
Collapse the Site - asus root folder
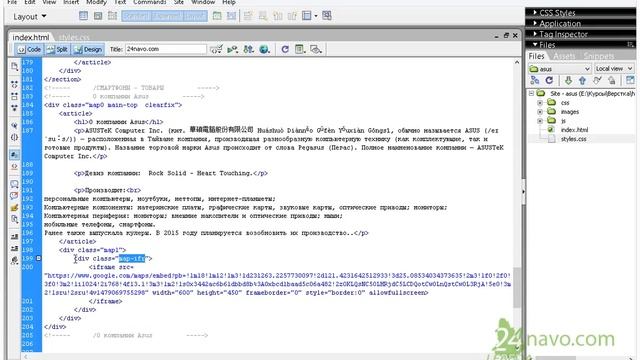coord(531,93)
